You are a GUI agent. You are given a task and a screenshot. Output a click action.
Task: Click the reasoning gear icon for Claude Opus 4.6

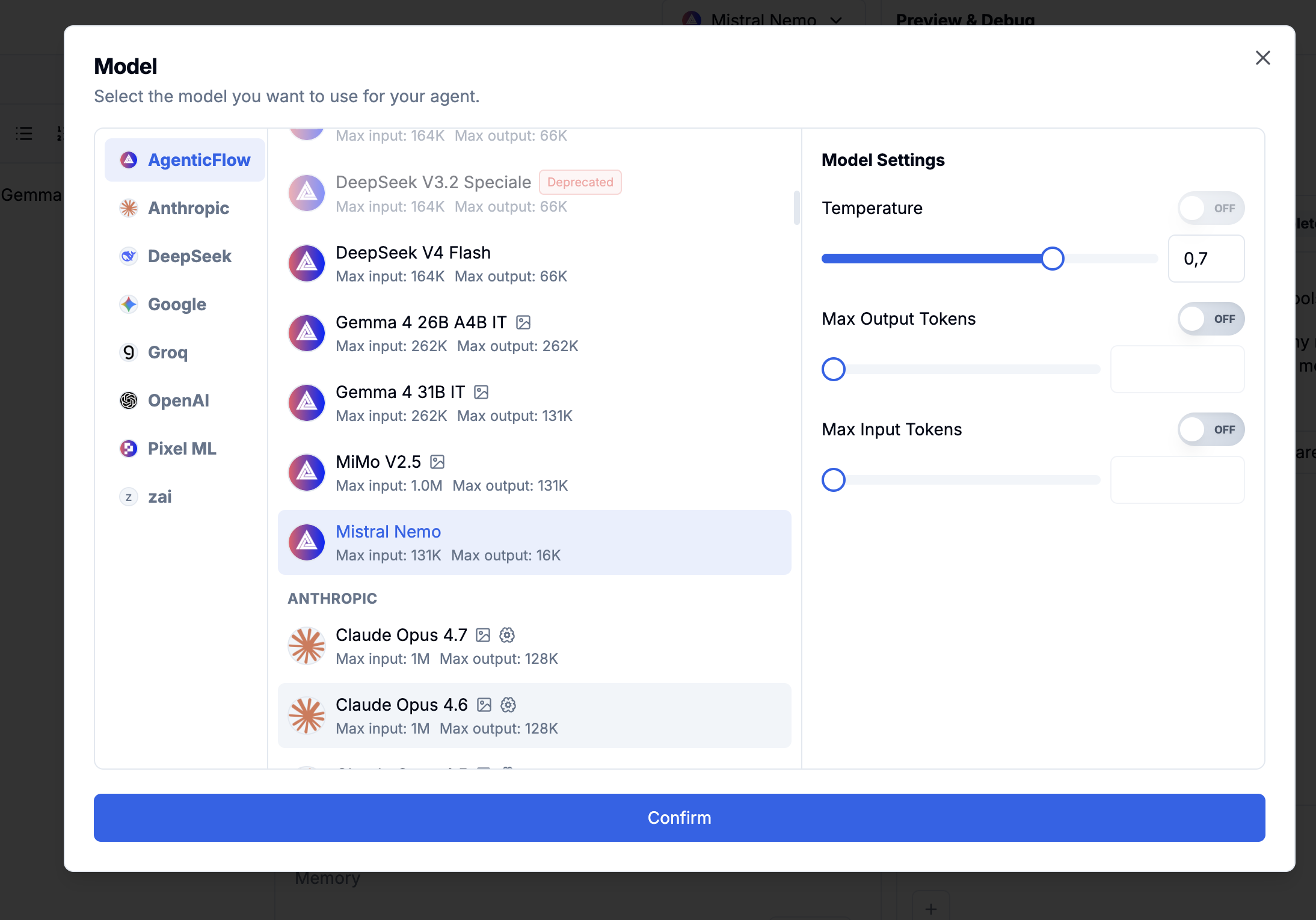point(508,705)
